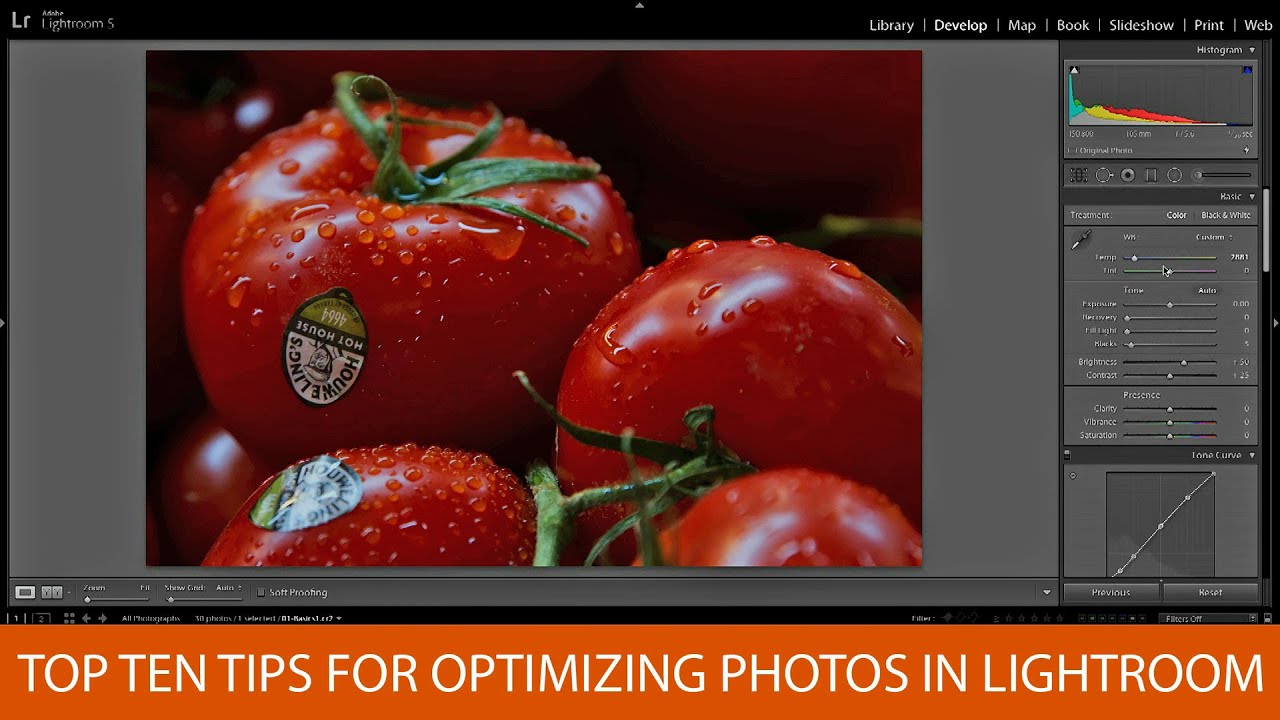Open the Map module
This screenshot has width=1280, height=720.
[x=1022, y=25]
